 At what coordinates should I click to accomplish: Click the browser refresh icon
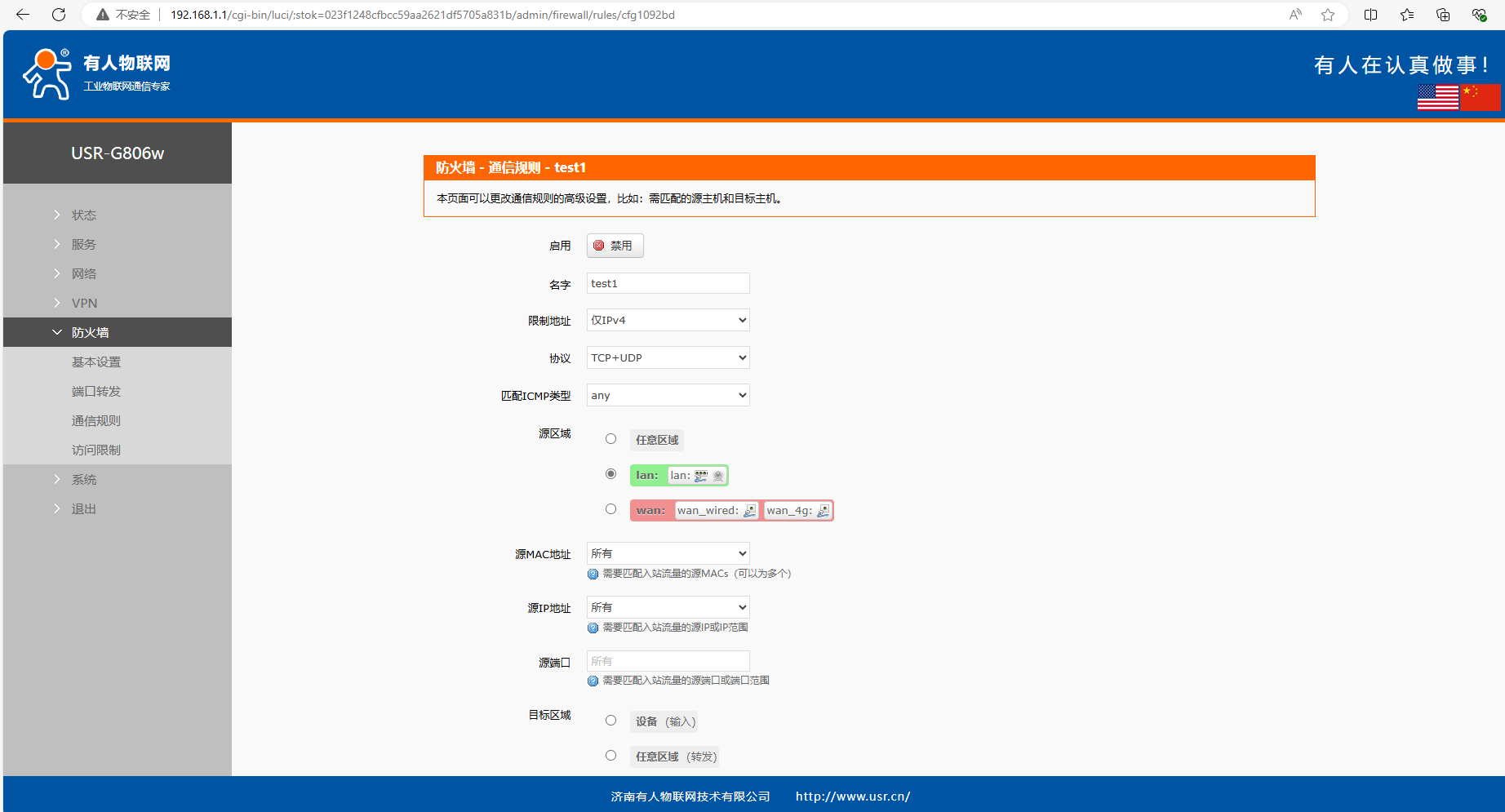pos(59,15)
